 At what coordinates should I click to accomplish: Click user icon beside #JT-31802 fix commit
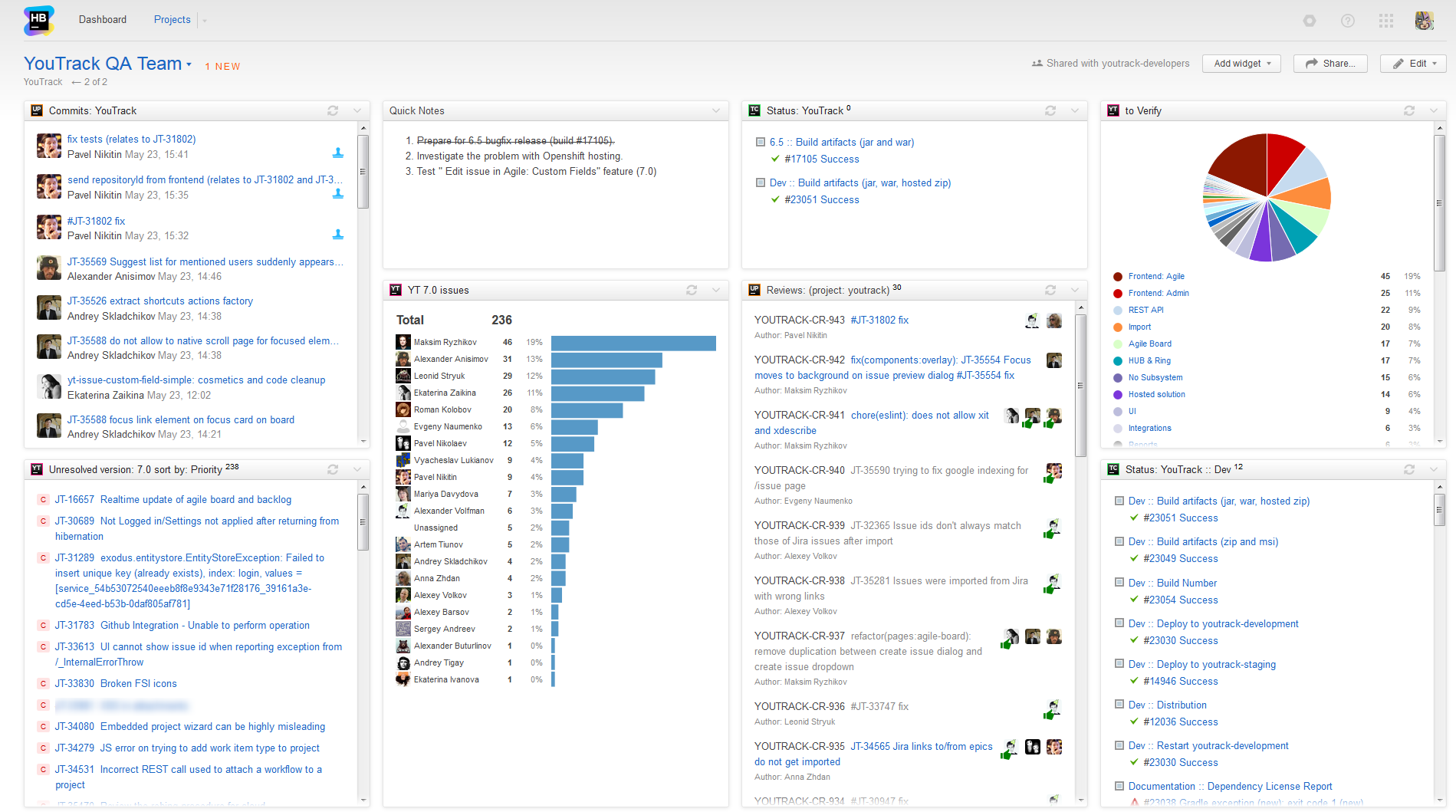click(x=338, y=234)
